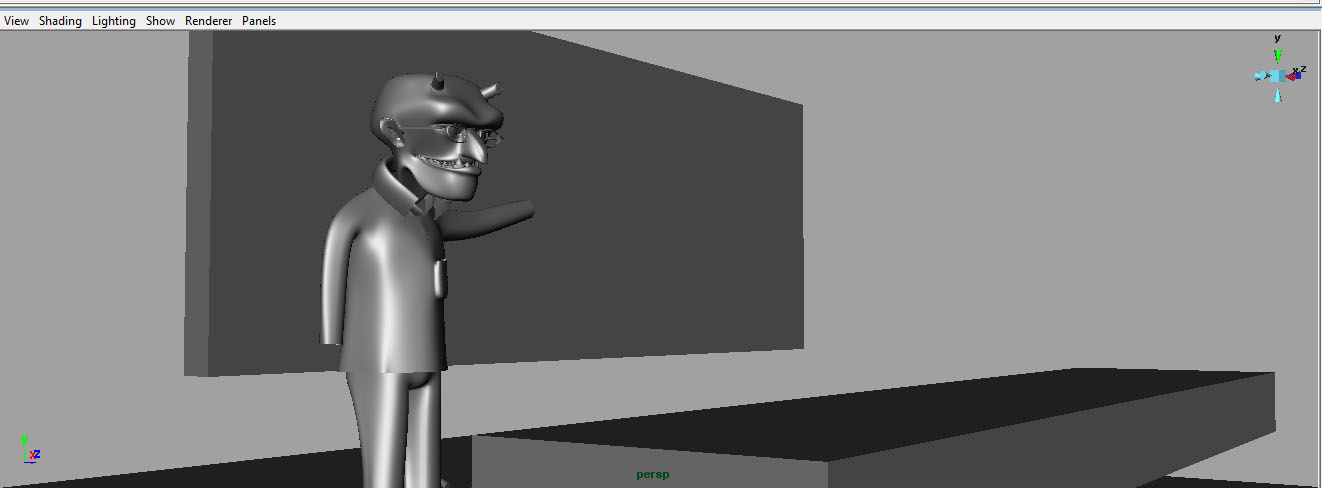Open the Shading menu
The image size is (1322, 488).
(60, 21)
